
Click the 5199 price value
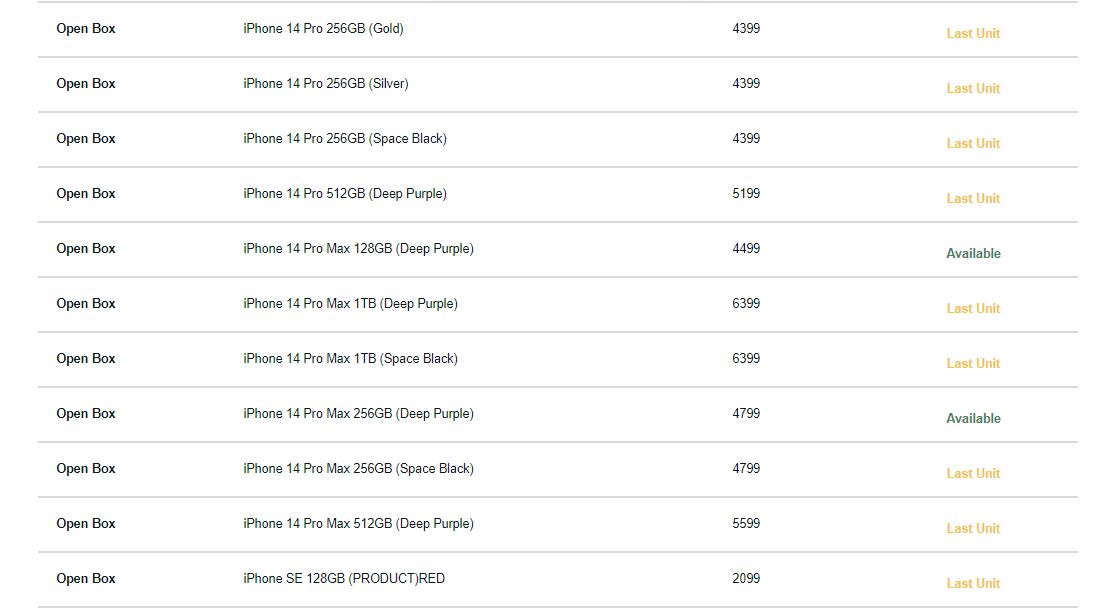click(746, 193)
